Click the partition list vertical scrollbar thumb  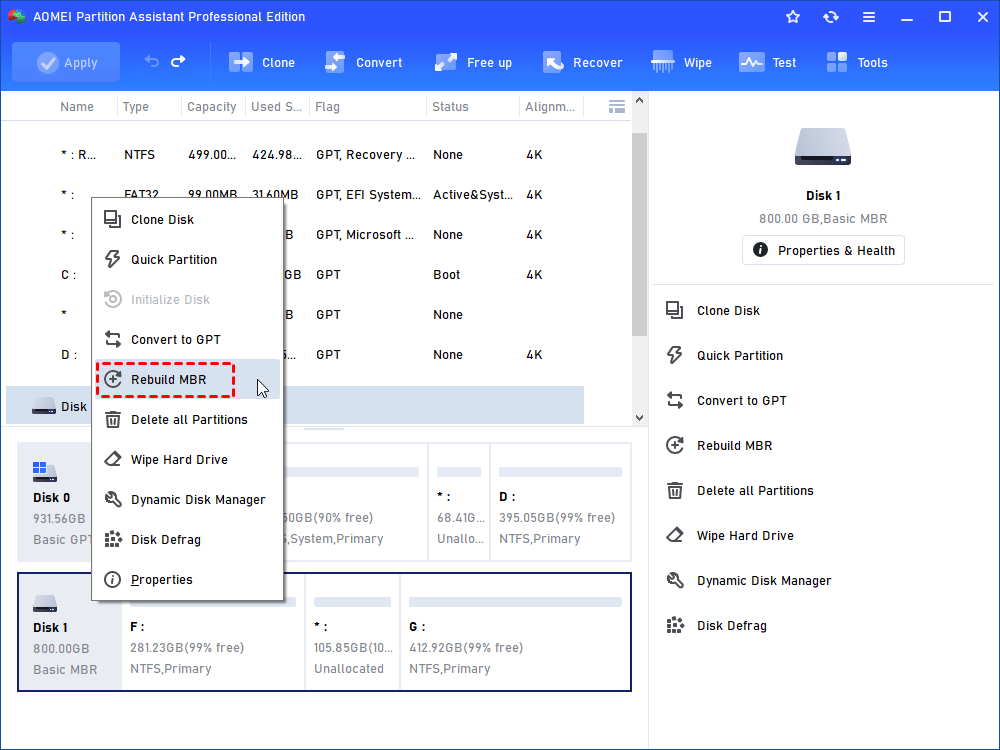click(x=639, y=234)
